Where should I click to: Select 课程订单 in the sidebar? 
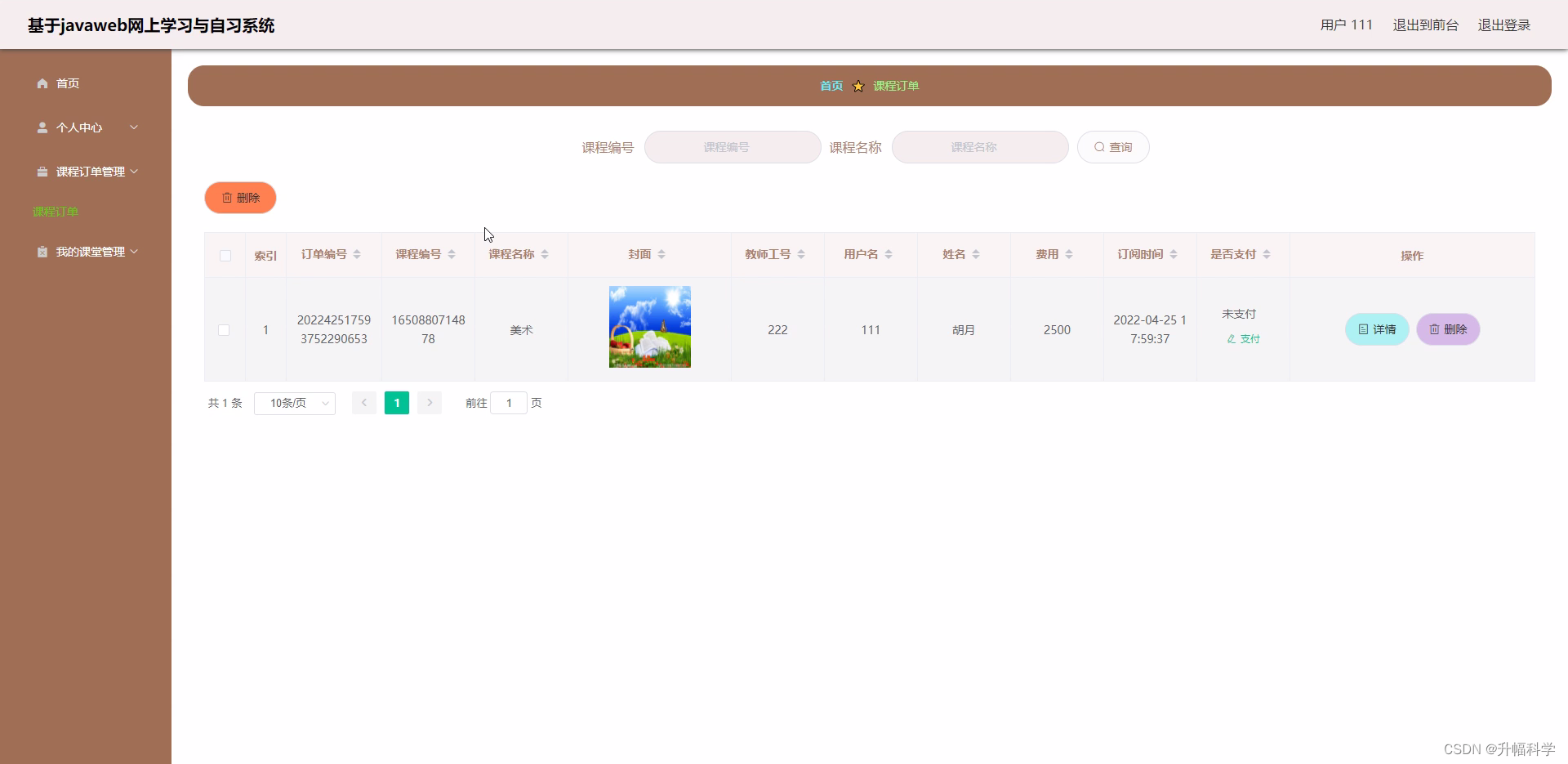tap(55, 212)
